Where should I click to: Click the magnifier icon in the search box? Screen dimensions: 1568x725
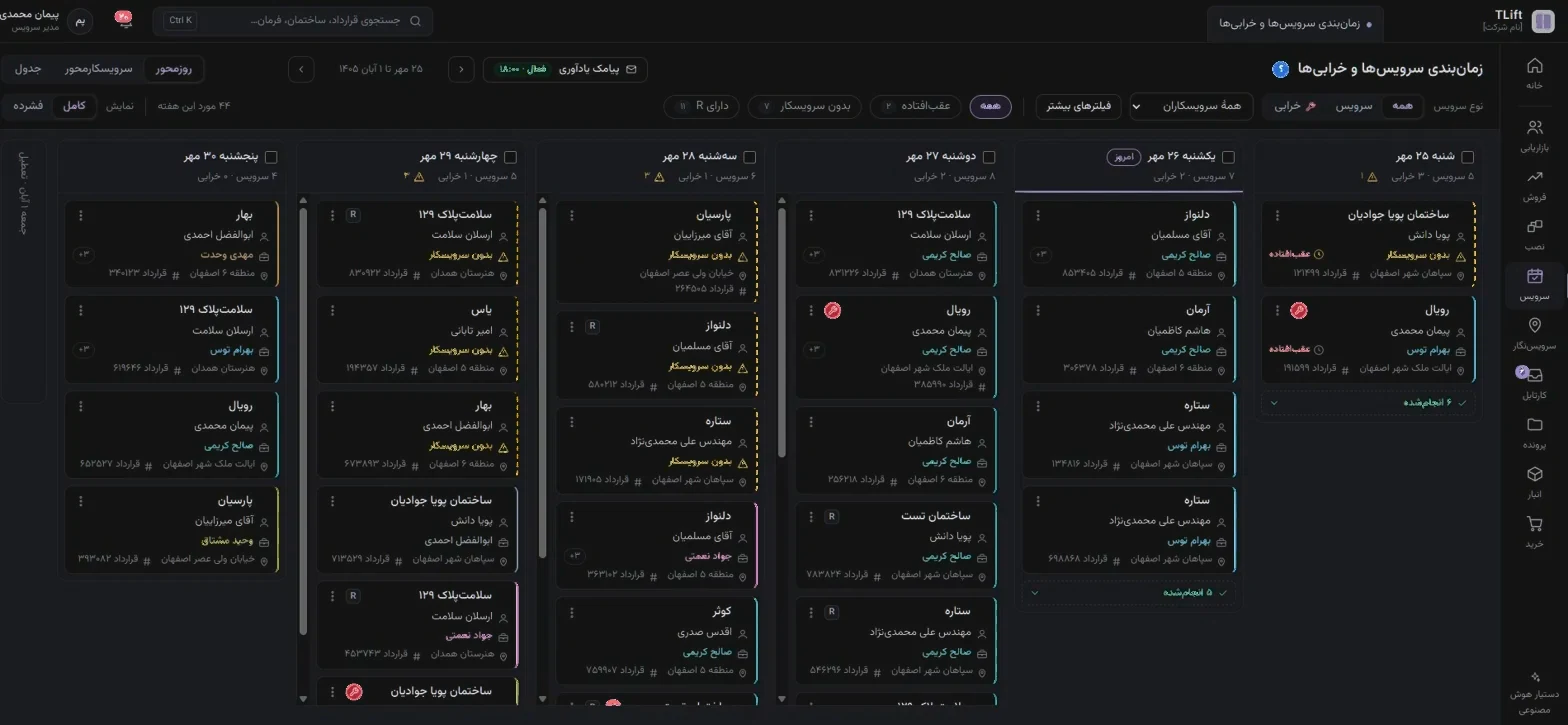tap(415, 20)
